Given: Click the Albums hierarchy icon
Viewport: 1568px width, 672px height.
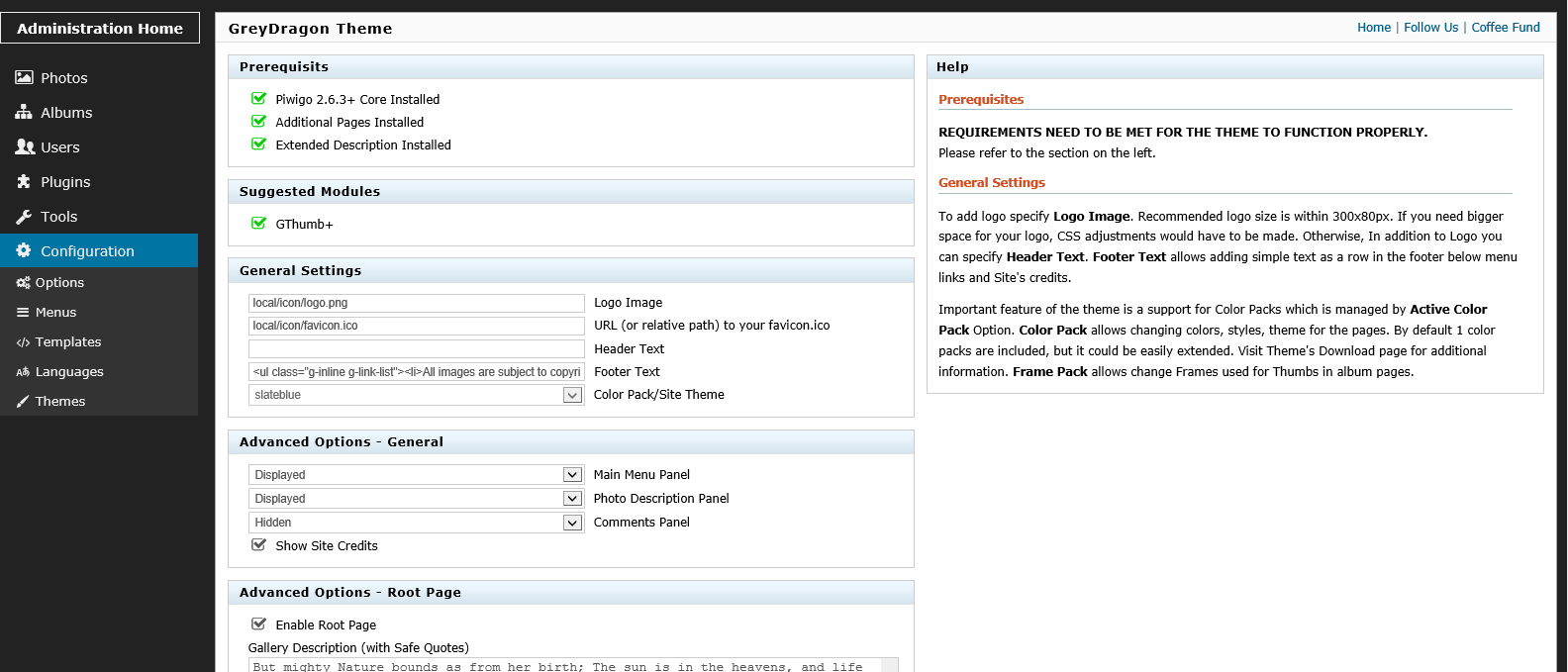Looking at the screenshot, I should coord(24,113).
